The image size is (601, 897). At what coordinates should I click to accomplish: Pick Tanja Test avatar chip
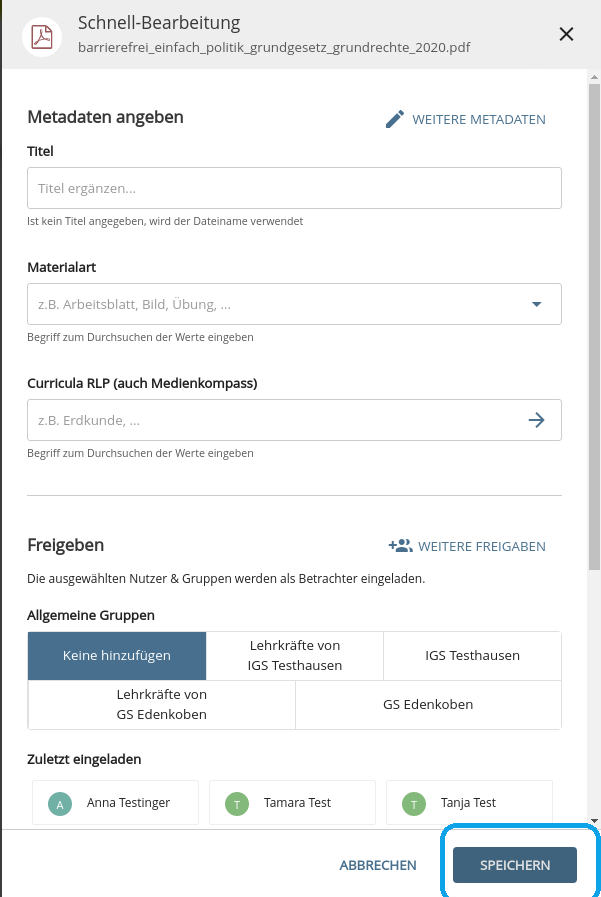pos(414,804)
